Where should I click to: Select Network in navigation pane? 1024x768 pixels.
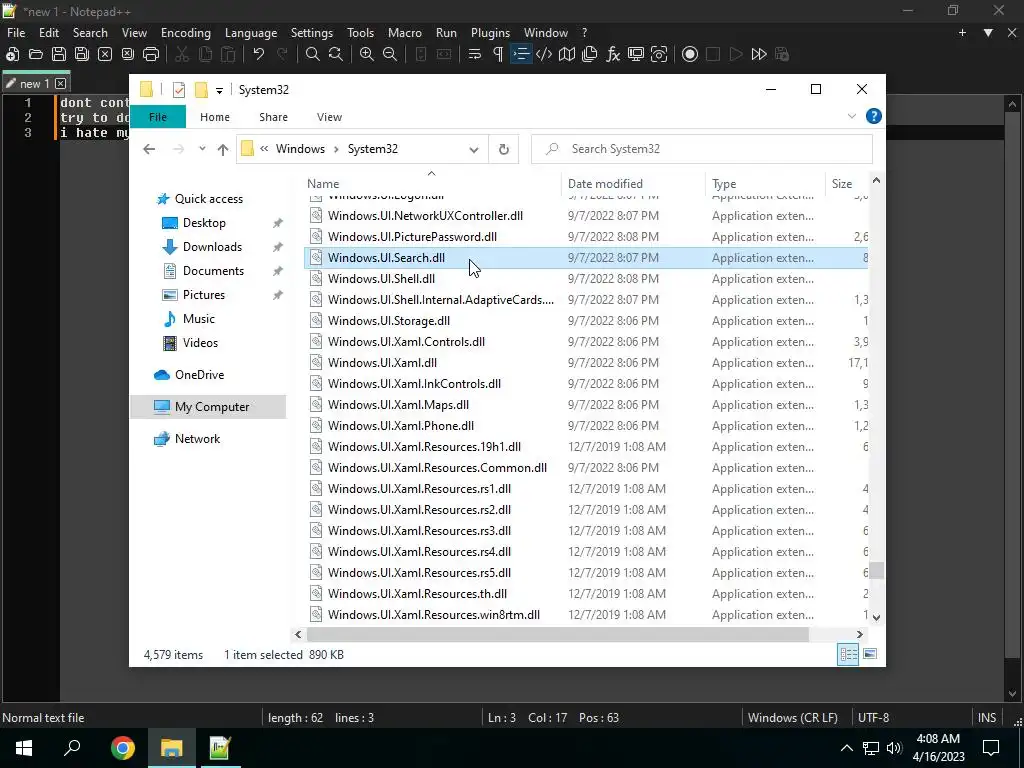pos(197,439)
